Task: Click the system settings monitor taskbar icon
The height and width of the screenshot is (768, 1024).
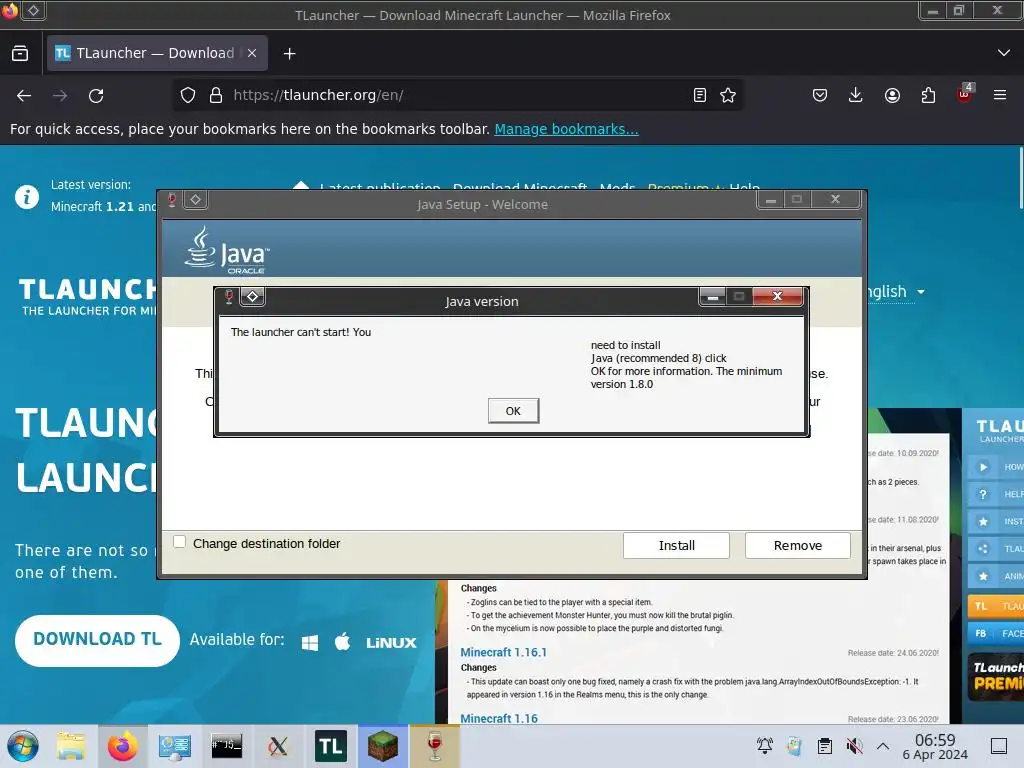Action: point(174,746)
